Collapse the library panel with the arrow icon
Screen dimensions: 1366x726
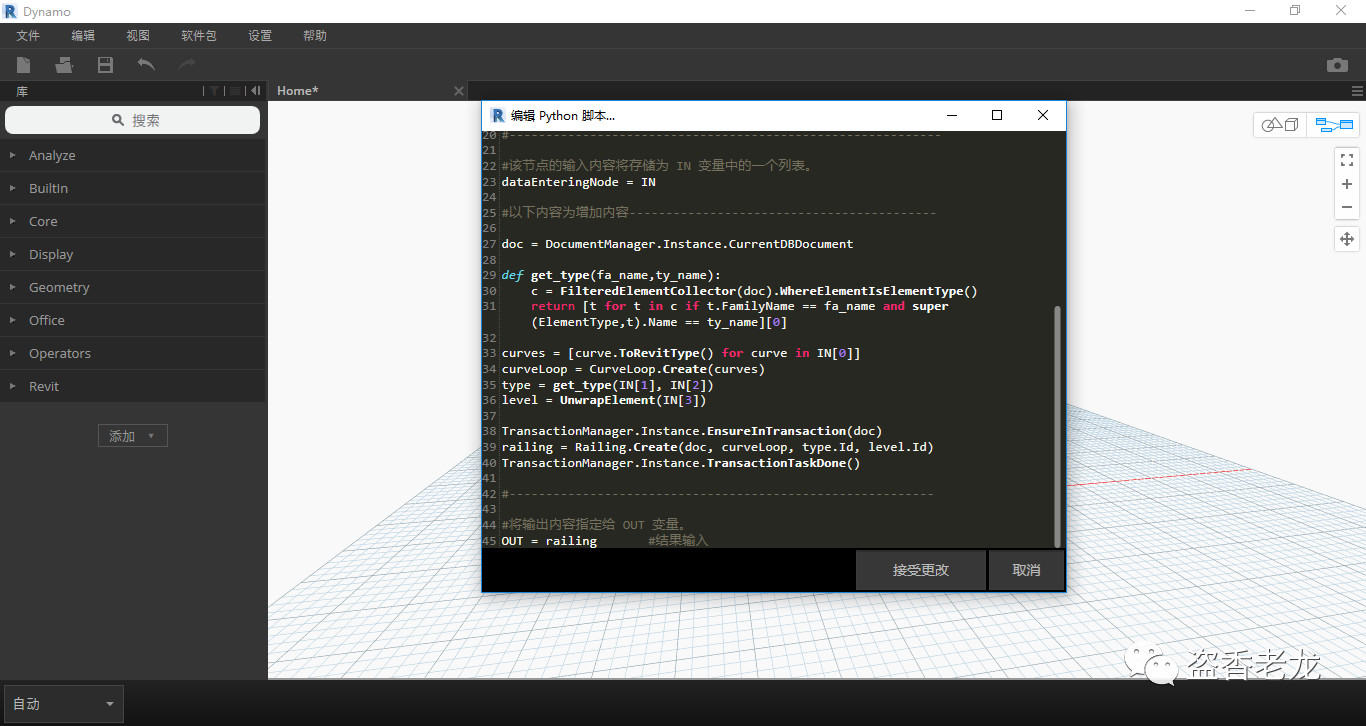256,91
